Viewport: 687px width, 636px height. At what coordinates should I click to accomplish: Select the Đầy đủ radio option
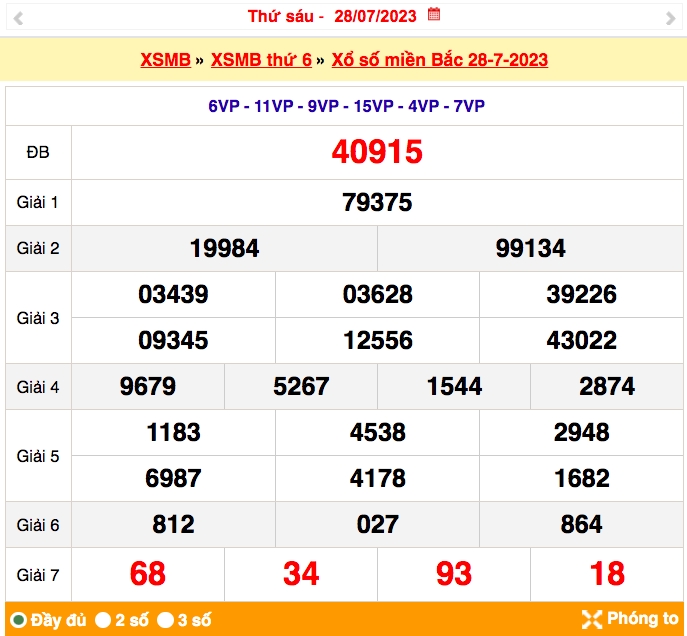[18, 620]
